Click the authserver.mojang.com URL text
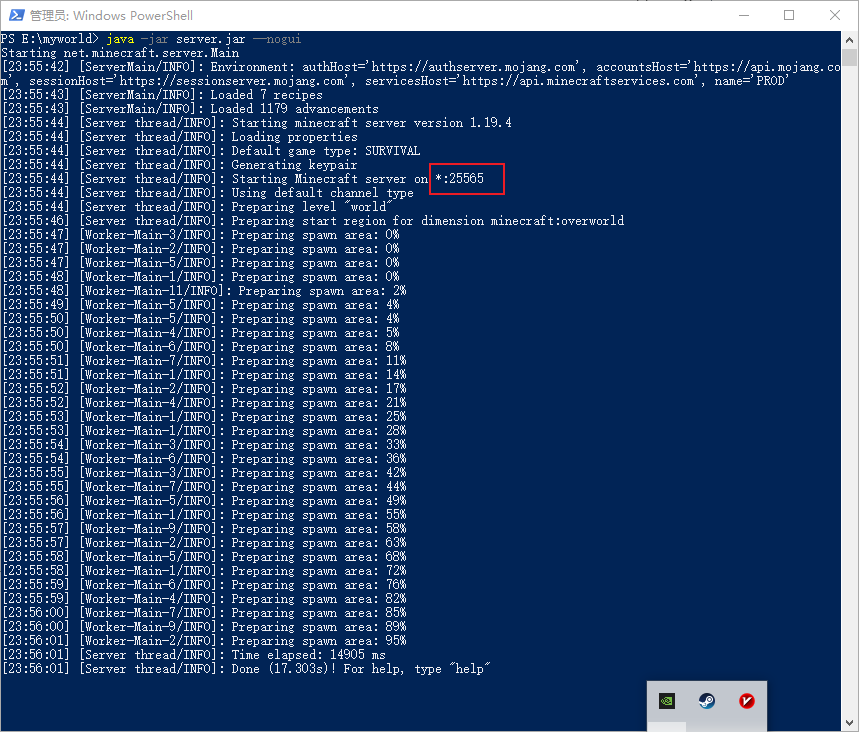This screenshot has height=732, width=859. (x=473, y=67)
